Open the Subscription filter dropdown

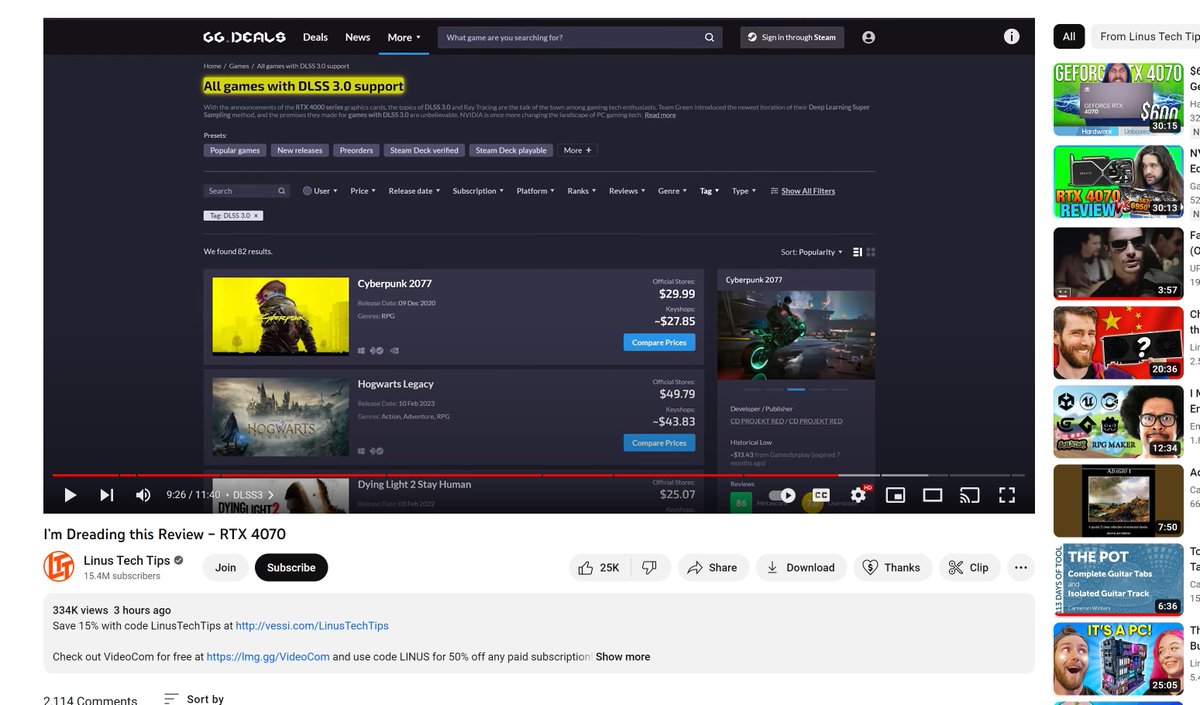[x=478, y=191]
